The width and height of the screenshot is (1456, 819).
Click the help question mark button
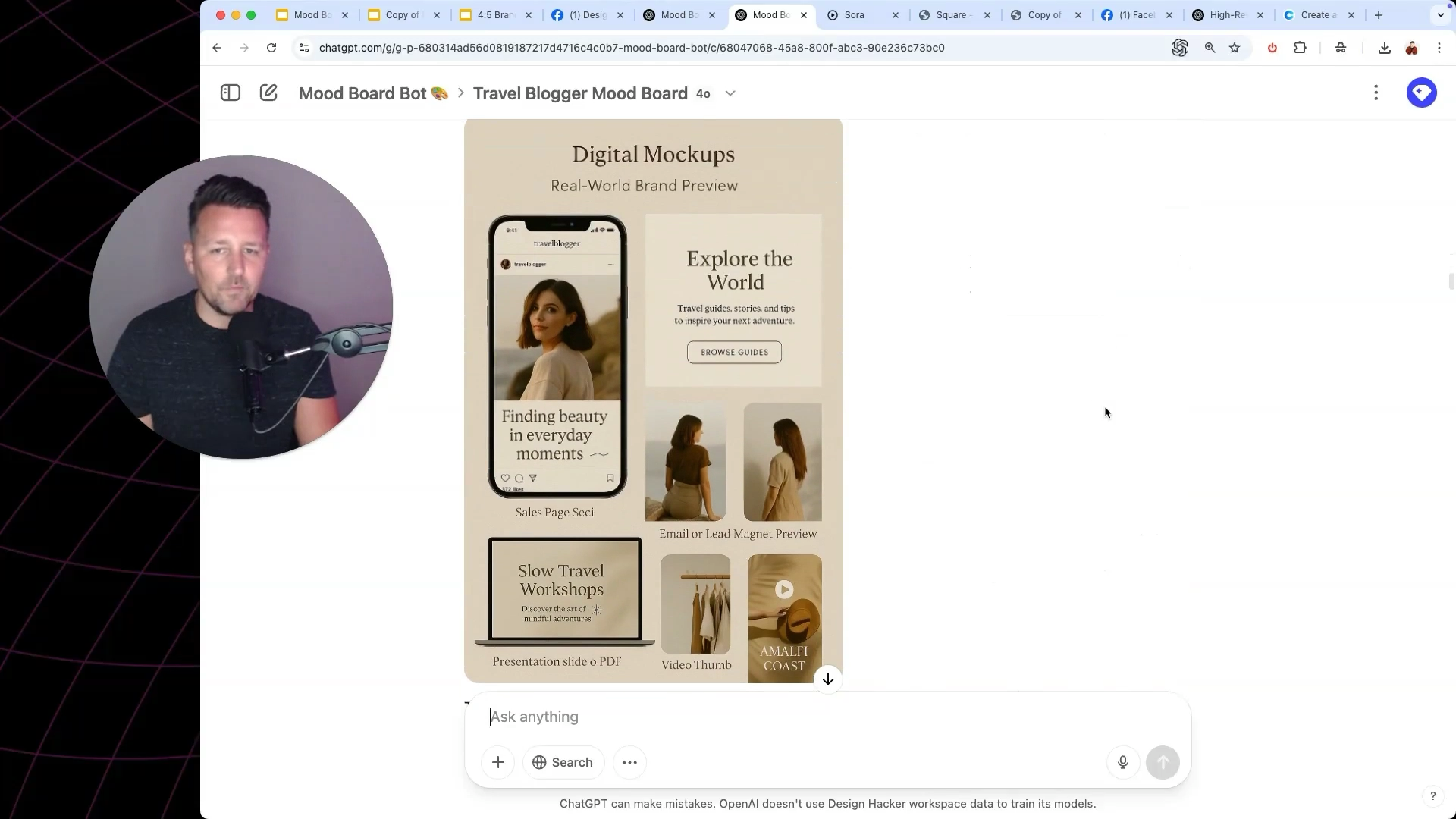[x=1432, y=795]
